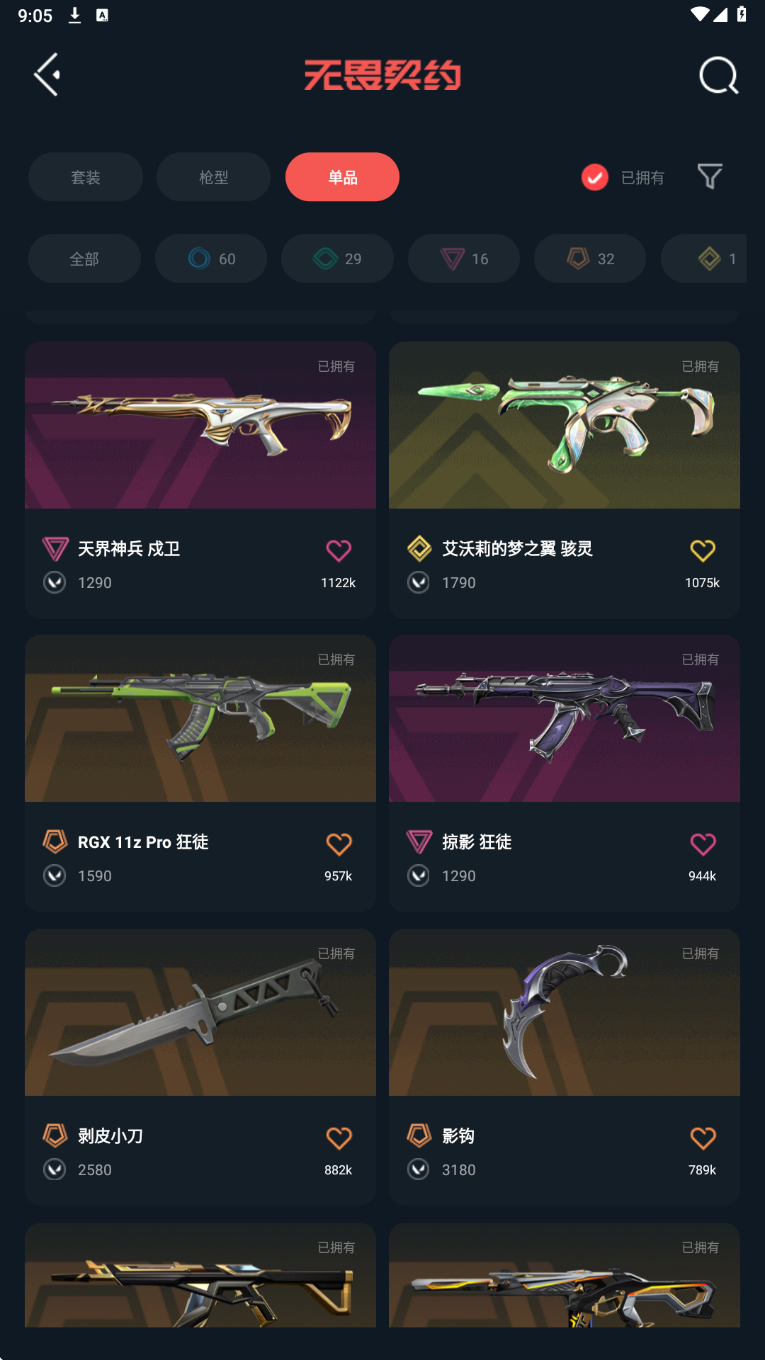This screenshot has width=765, height=1360.
Task: Toggle the 已拥有 owned checkbox
Action: coord(595,177)
